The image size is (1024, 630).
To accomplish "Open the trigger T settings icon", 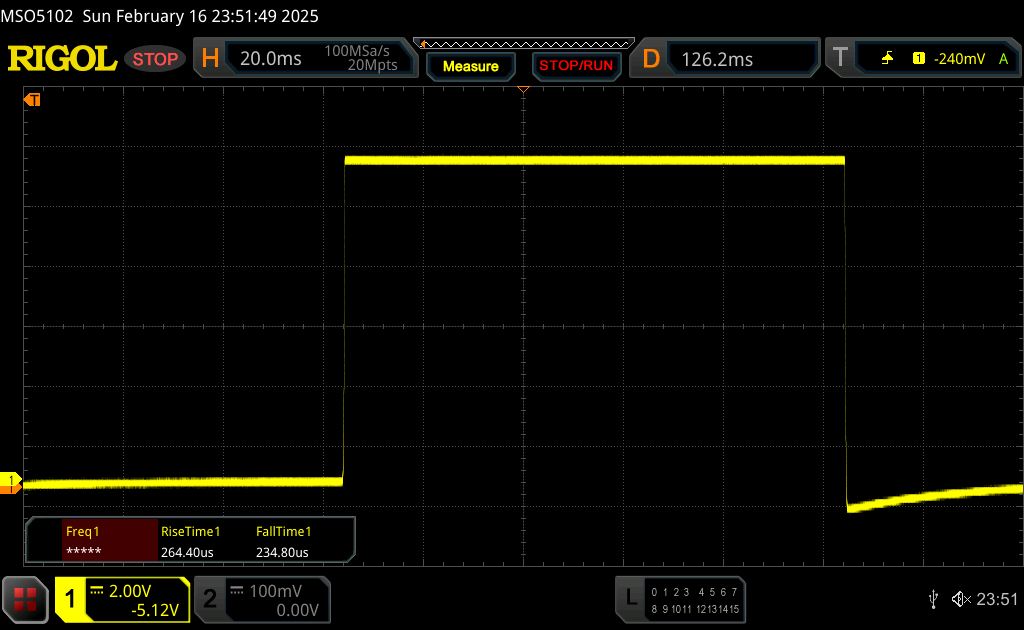I will tap(840, 58).
